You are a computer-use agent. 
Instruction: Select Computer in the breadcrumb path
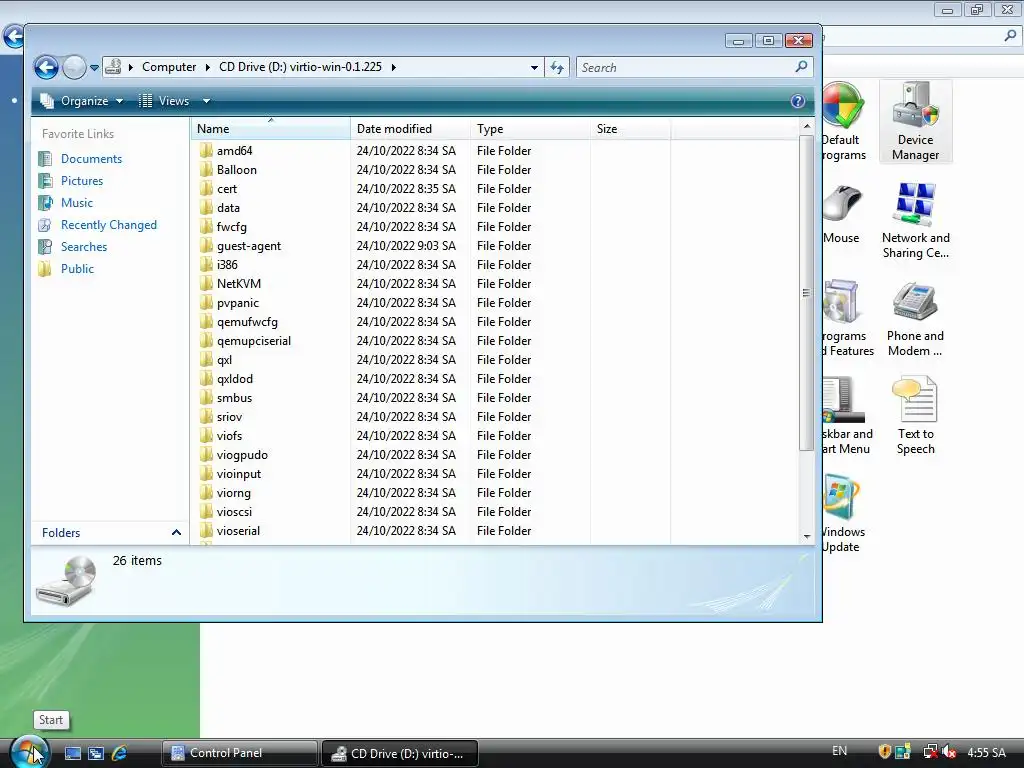(x=168, y=67)
